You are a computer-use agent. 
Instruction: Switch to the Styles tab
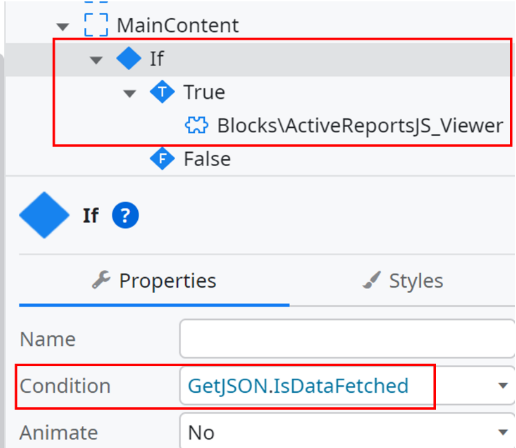pos(402,281)
